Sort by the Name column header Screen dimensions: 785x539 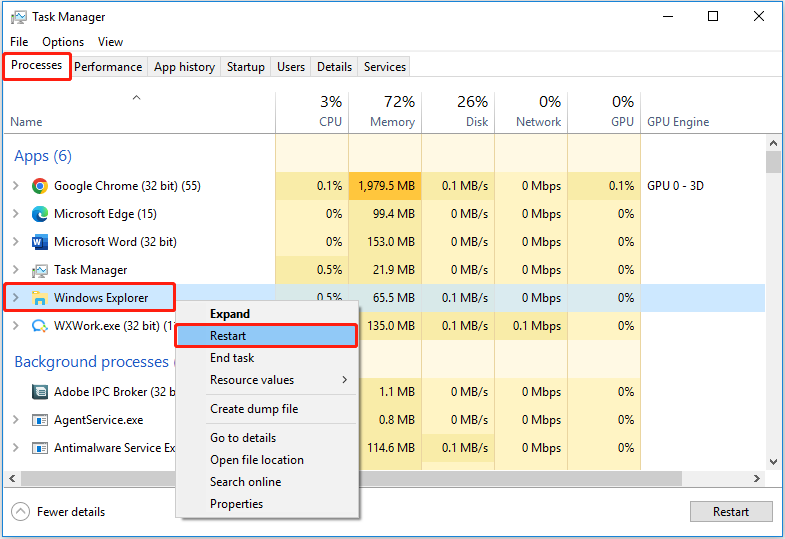(x=139, y=113)
